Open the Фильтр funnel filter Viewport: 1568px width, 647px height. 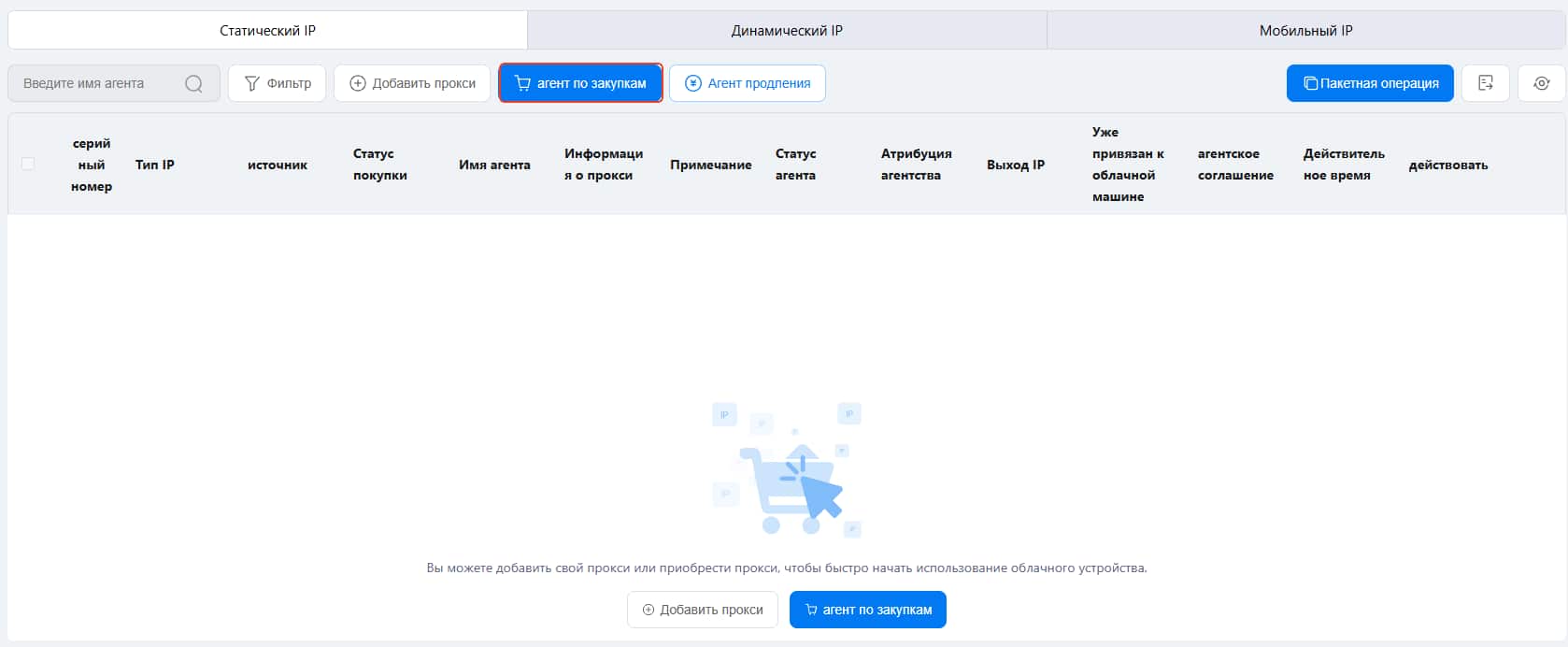click(277, 83)
